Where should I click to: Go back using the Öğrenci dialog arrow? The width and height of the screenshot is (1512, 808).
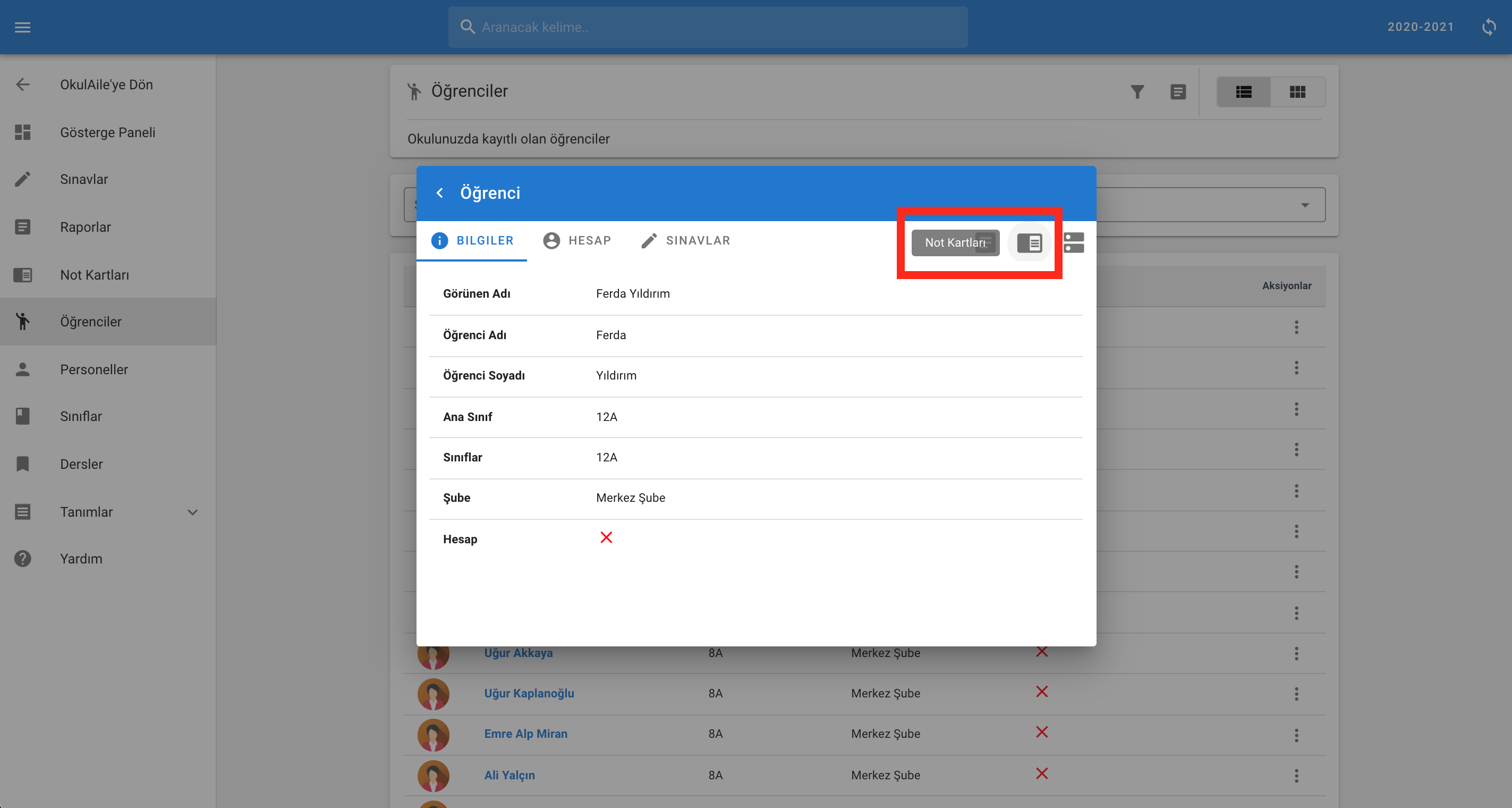point(440,193)
